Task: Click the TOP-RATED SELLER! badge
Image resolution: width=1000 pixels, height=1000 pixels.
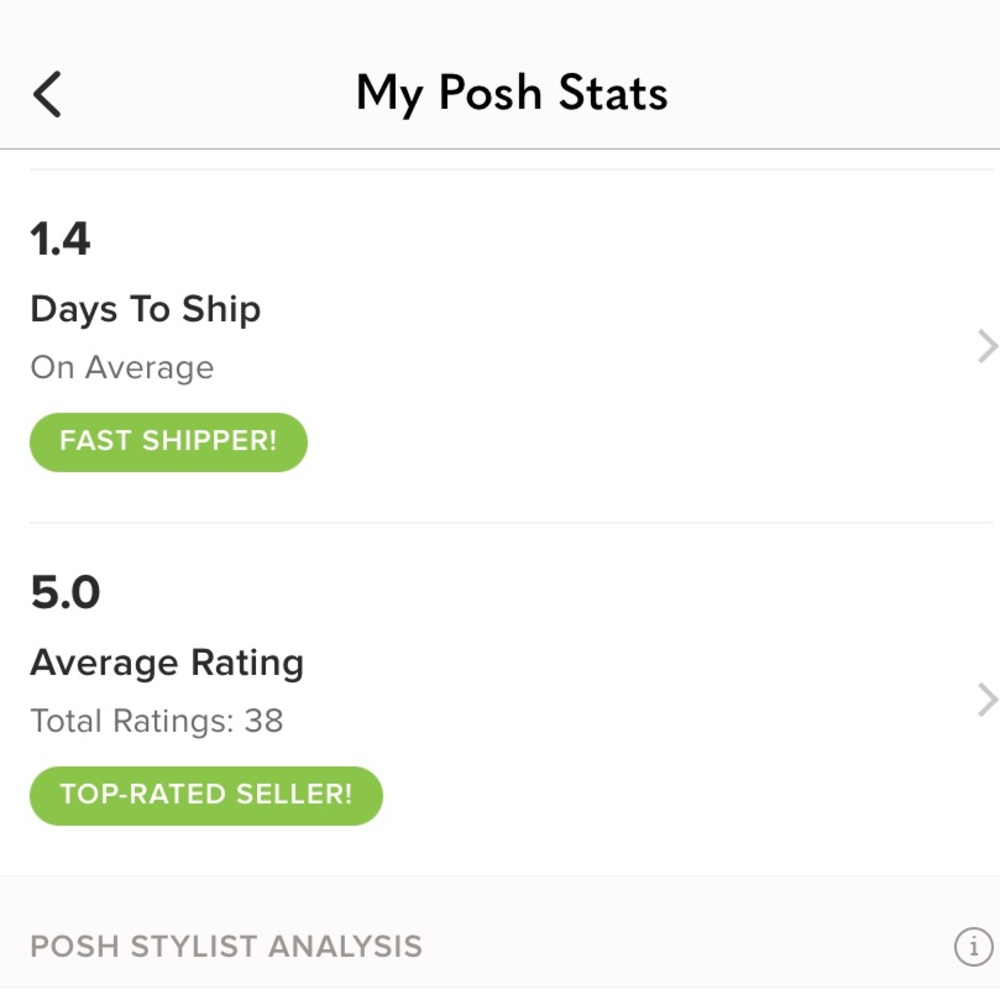Action: point(206,795)
